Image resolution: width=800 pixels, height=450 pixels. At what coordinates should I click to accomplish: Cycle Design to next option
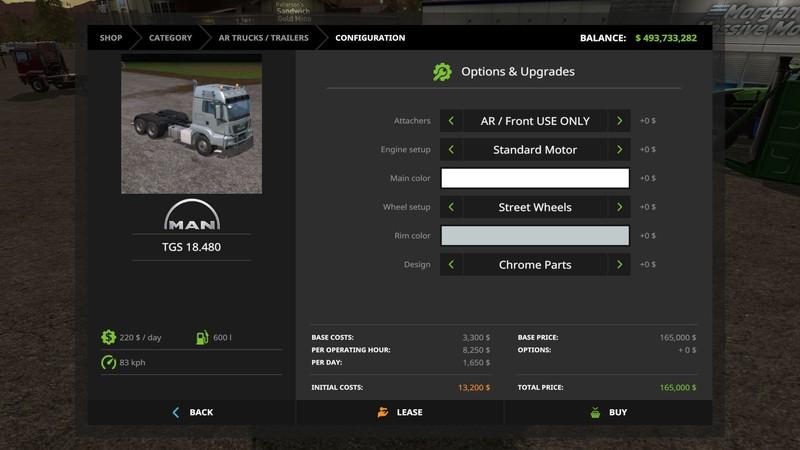619,265
